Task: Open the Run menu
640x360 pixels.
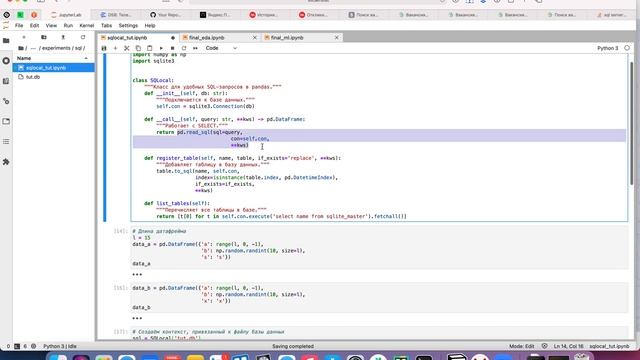Action: pos(68,25)
